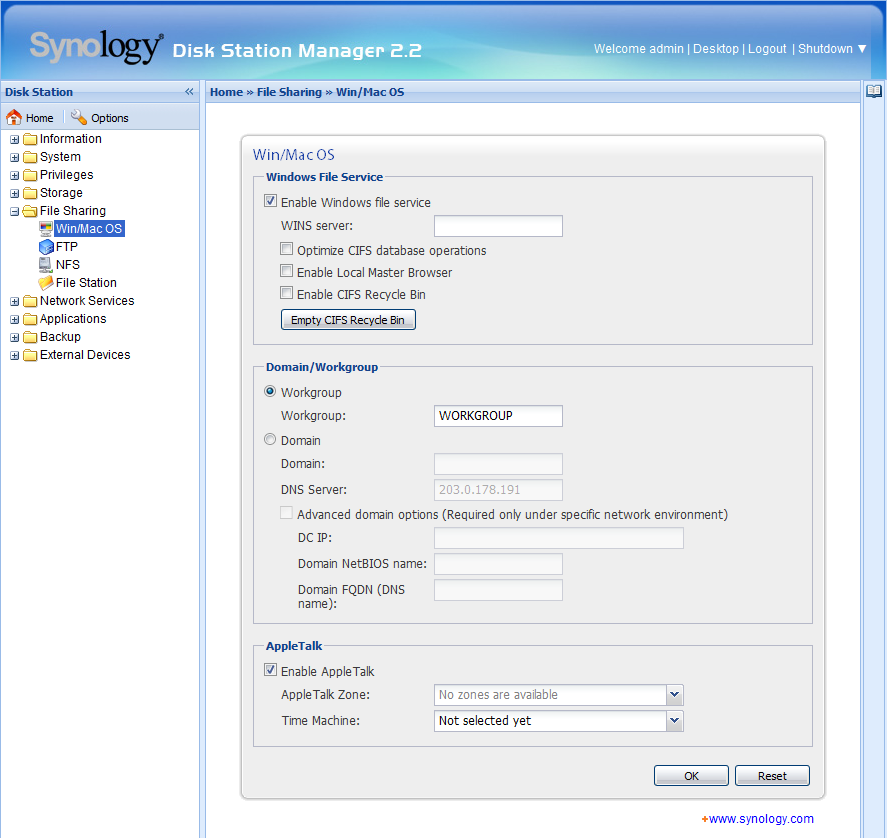Expand the Applications tree node
Viewport: 887px width, 838px height.
point(15,320)
